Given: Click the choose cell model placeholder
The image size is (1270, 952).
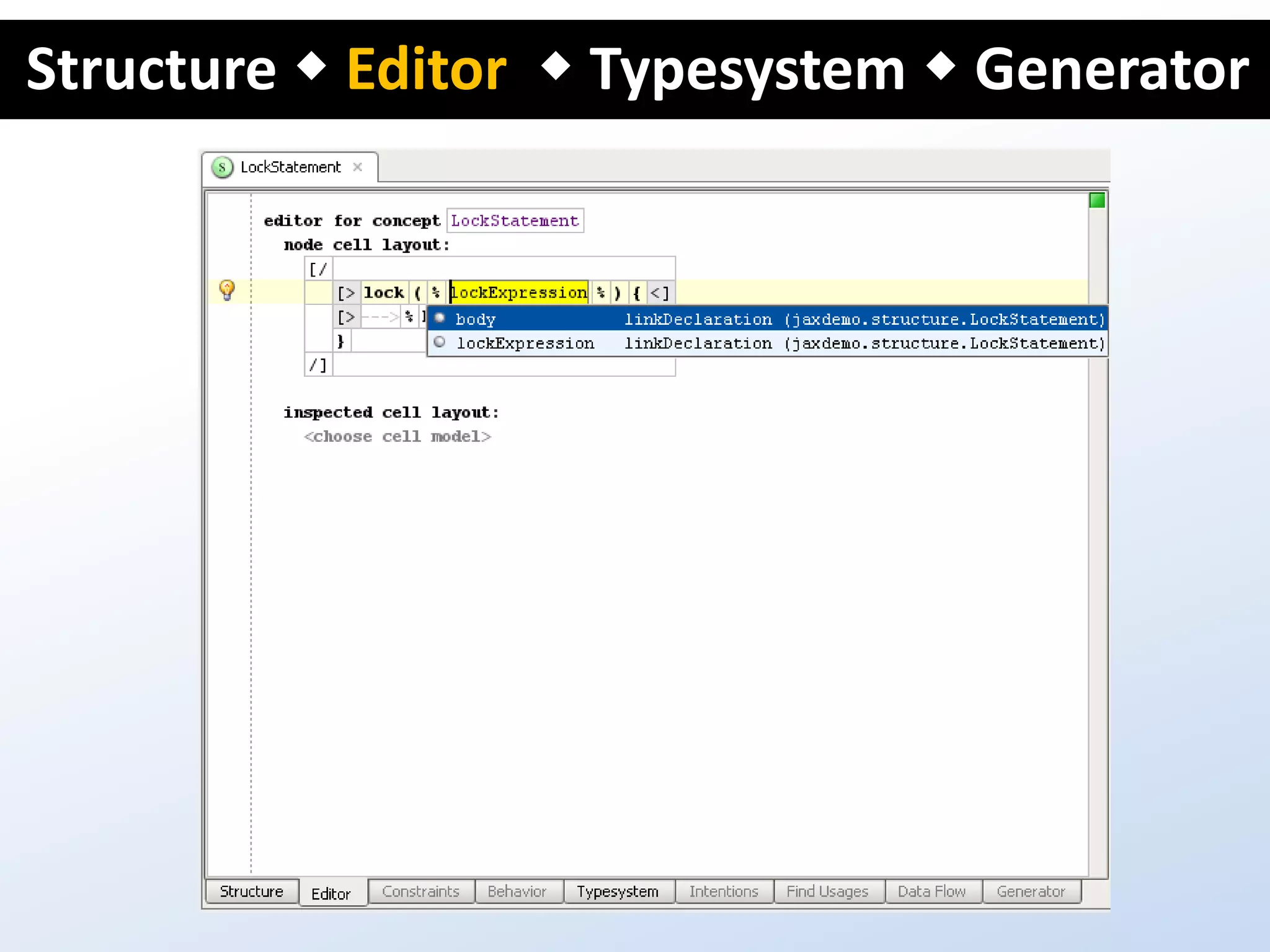Looking at the screenshot, I should coord(397,436).
